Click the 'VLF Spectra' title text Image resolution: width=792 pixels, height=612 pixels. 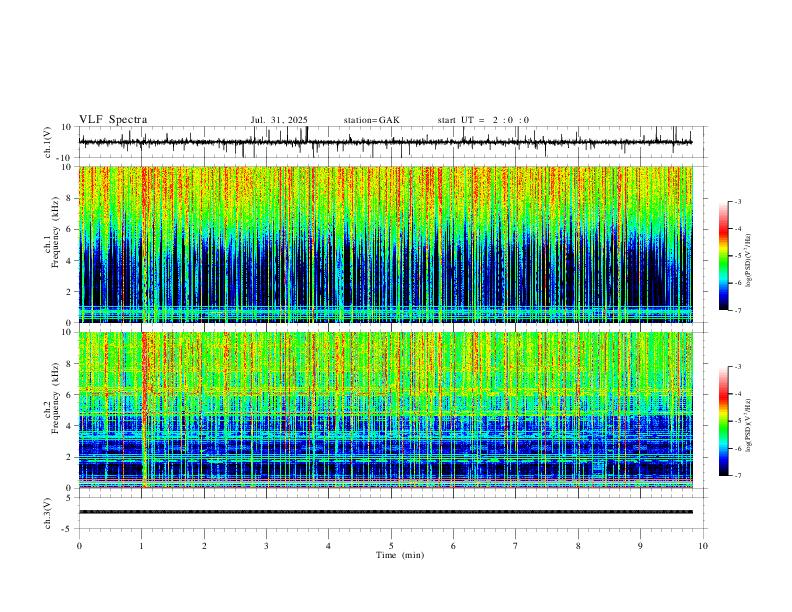click(x=113, y=120)
